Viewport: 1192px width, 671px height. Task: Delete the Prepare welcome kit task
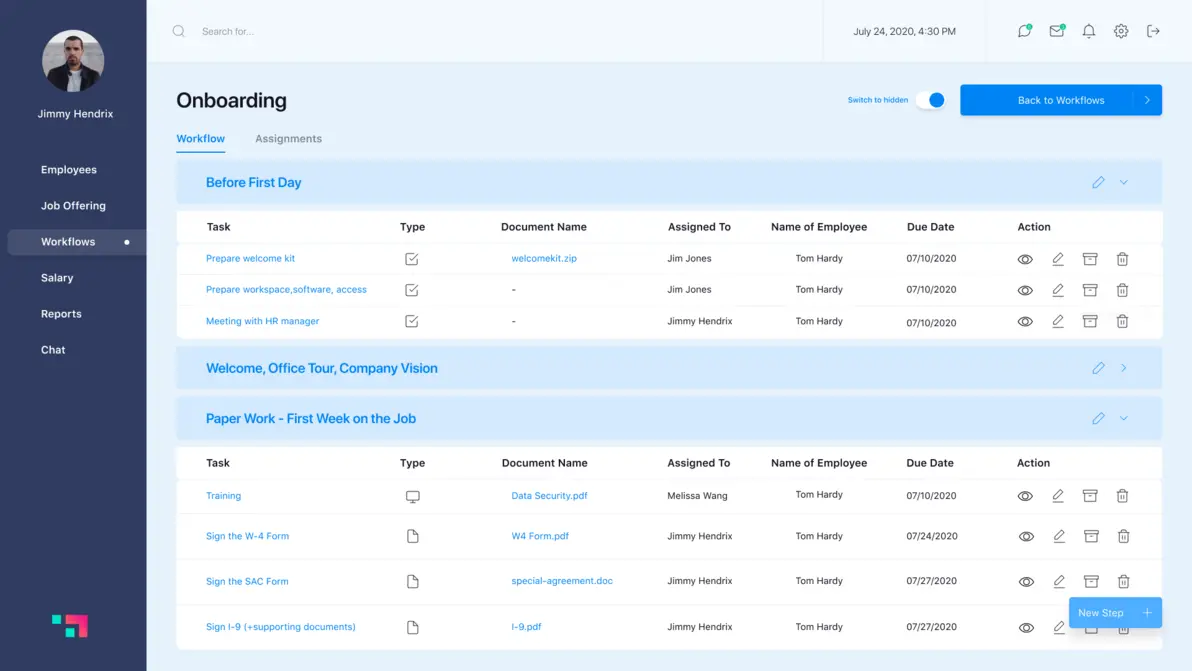pos(1122,259)
